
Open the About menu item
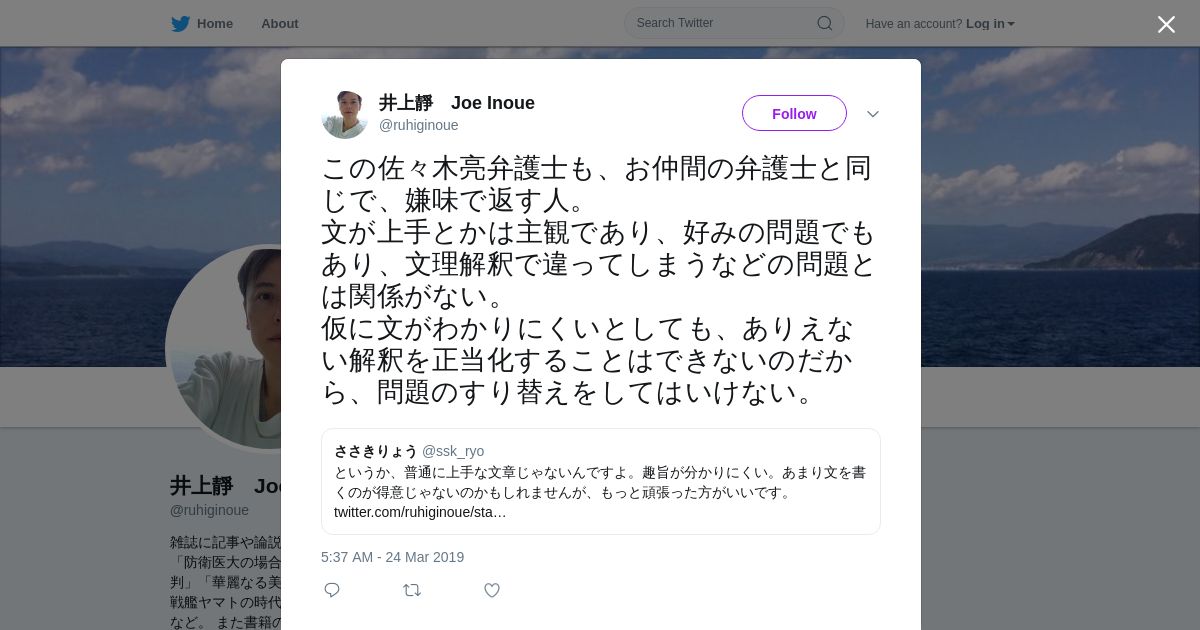point(280,24)
